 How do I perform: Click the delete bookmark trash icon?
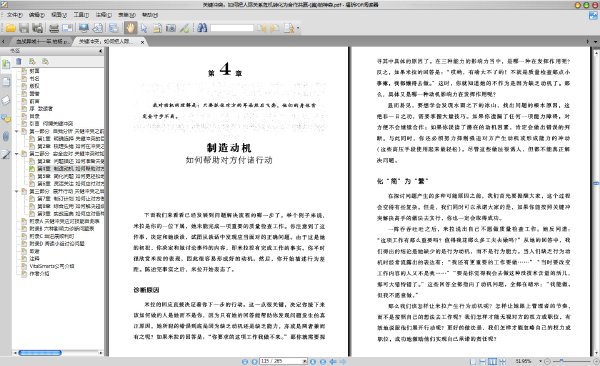click(x=19, y=61)
